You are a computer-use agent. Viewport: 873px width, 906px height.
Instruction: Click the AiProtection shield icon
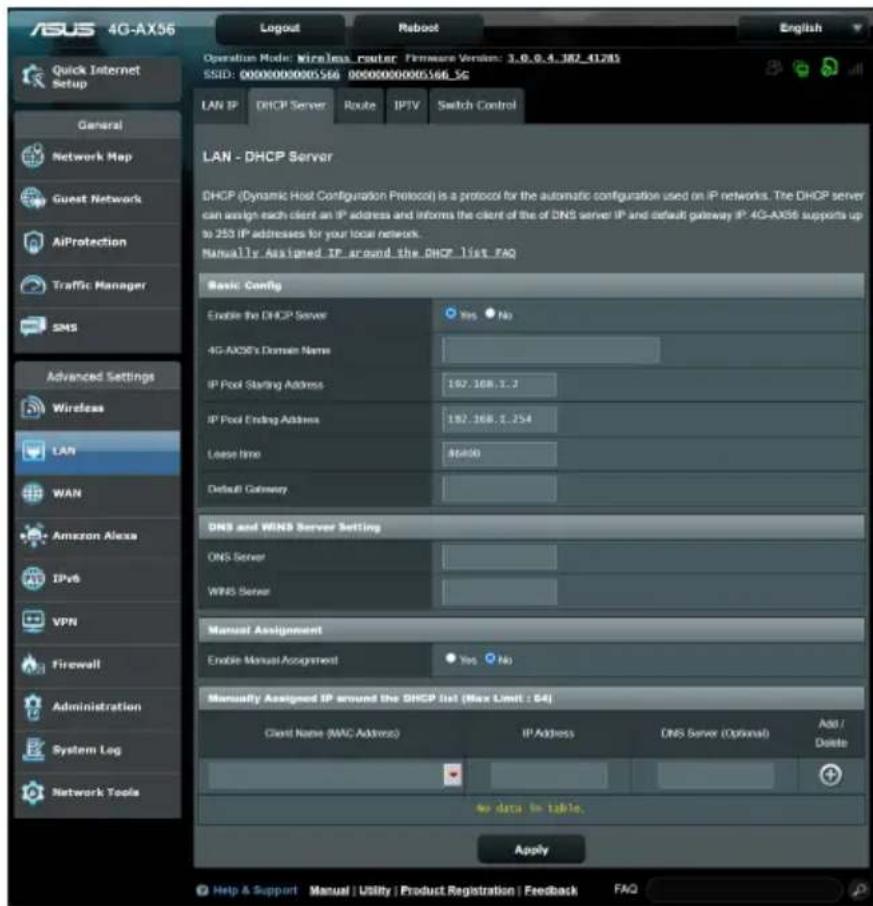33,242
